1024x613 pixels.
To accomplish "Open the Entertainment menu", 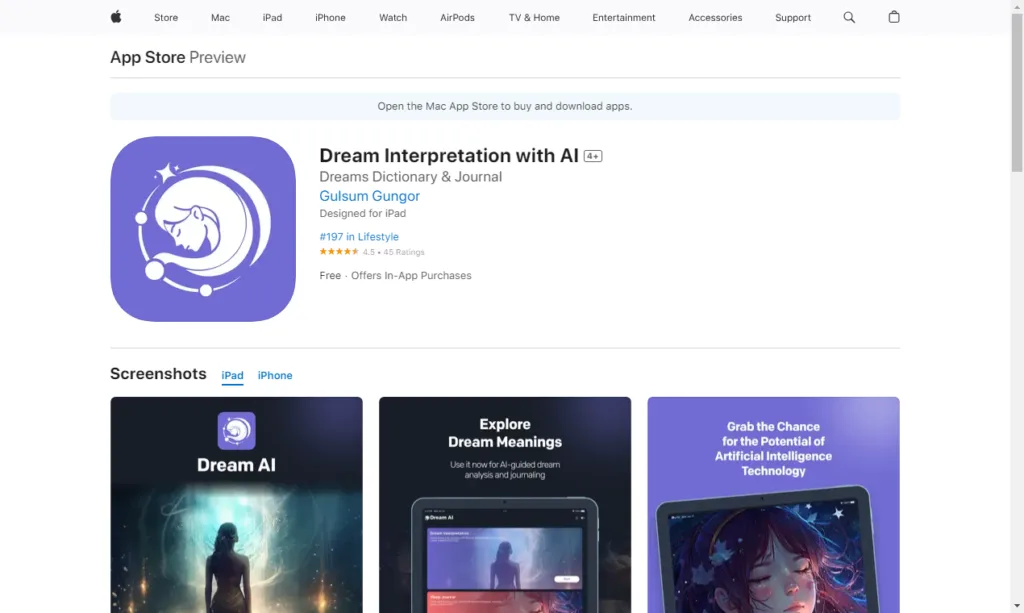I will [624, 18].
